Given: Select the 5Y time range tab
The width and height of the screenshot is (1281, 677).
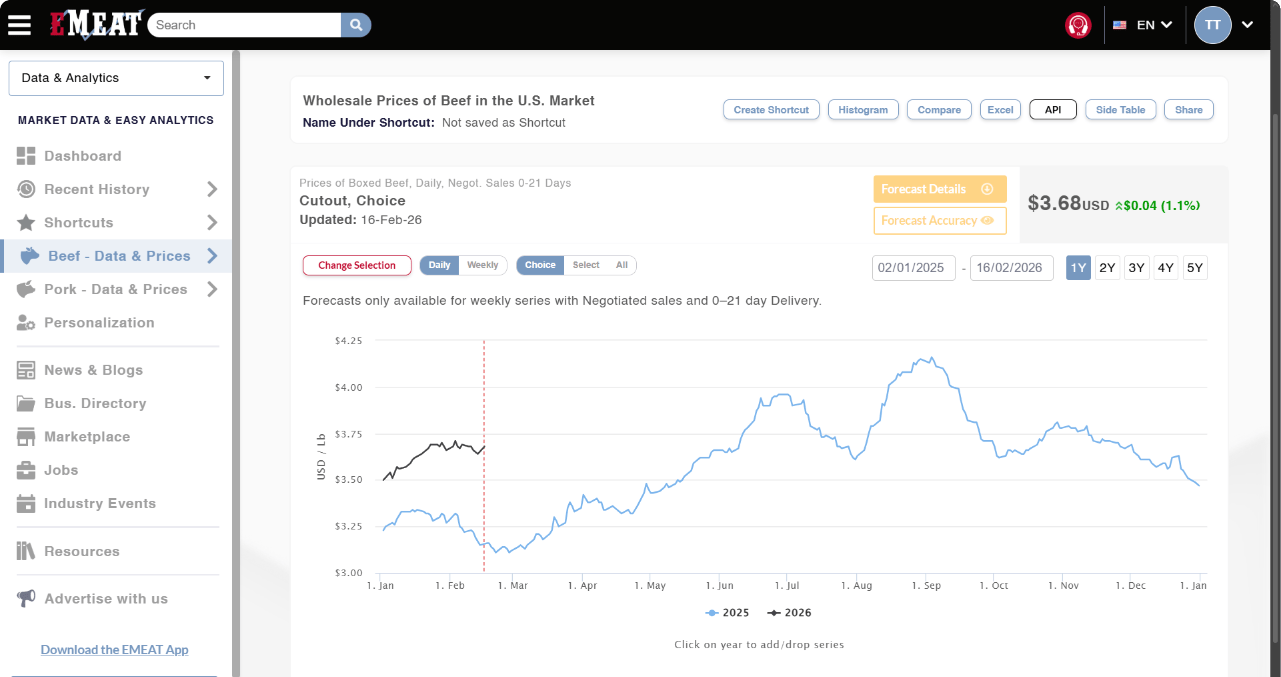Looking at the screenshot, I should [x=1195, y=267].
